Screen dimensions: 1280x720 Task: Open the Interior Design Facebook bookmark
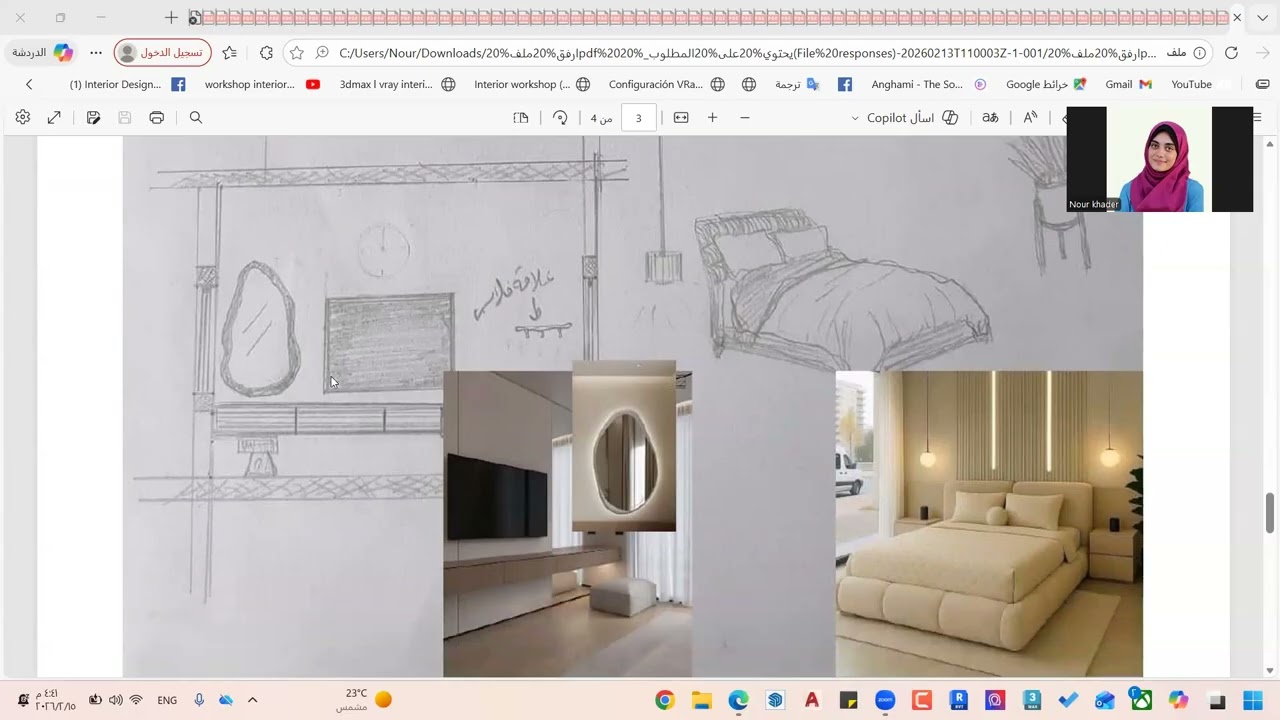[x=127, y=85]
